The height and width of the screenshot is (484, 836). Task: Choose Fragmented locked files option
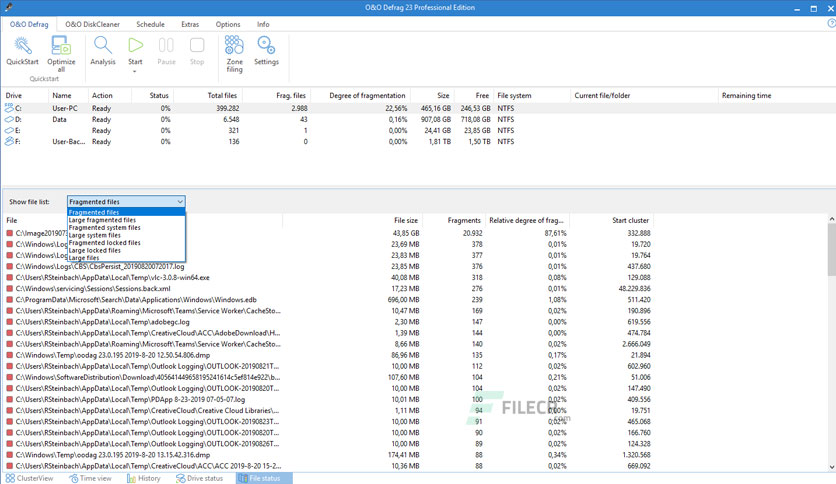pyautogui.click(x=126, y=243)
